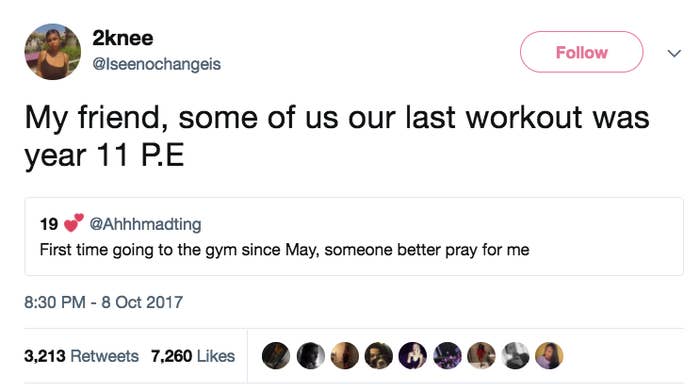Viewport: 700px width, 391px height.
Task: Open the second liker avatar
Action: pos(310,356)
